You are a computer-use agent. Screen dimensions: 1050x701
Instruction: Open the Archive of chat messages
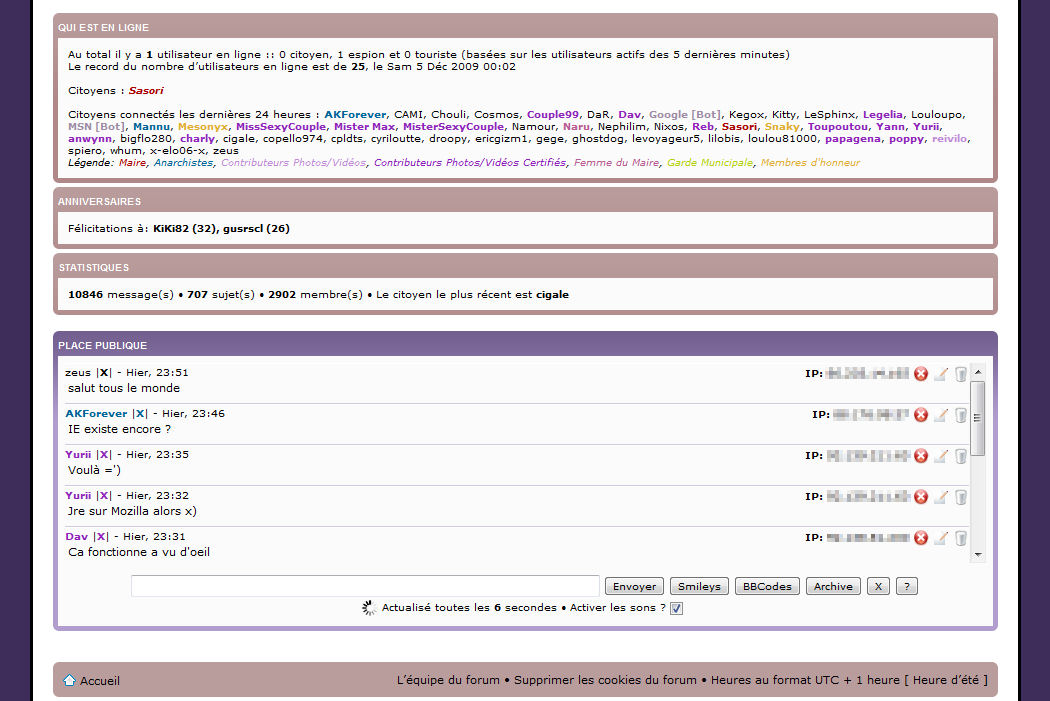tap(833, 587)
